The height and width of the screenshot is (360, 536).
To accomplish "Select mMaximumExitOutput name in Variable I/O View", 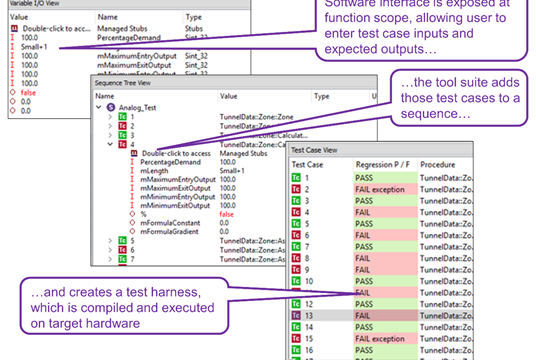I will coord(134,65).
